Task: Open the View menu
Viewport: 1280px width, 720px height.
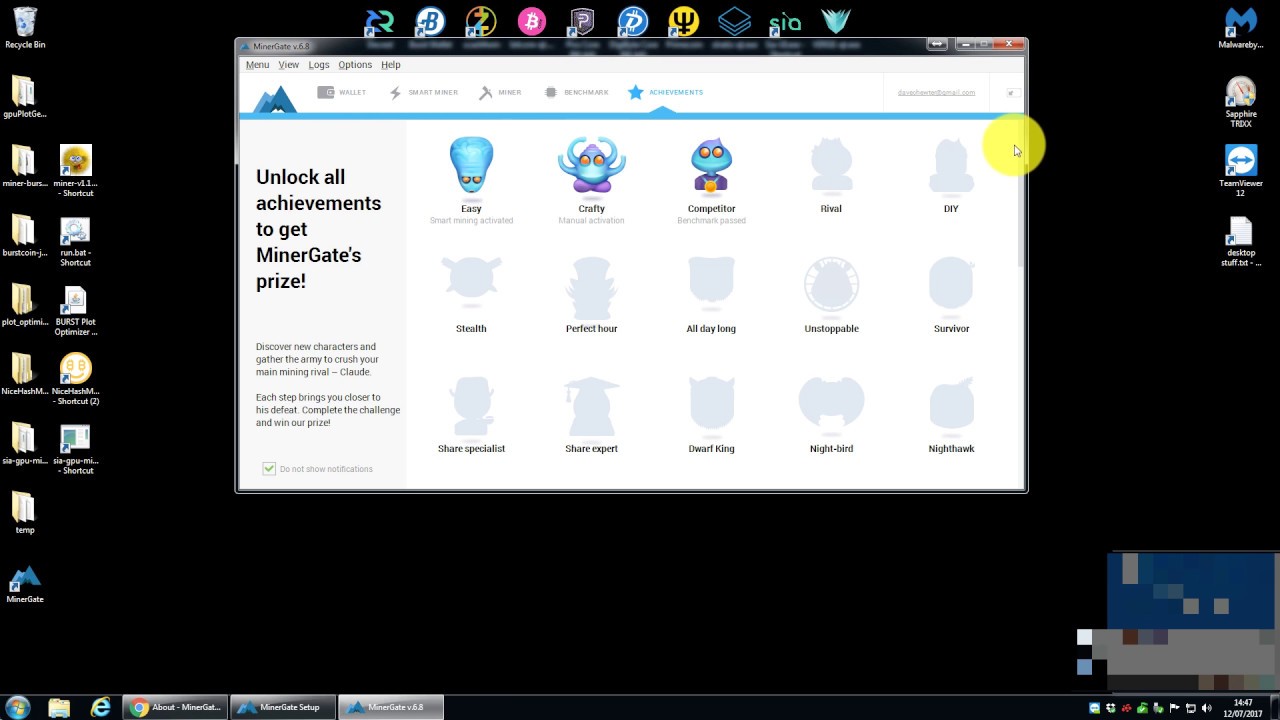Action: (288, 65)
